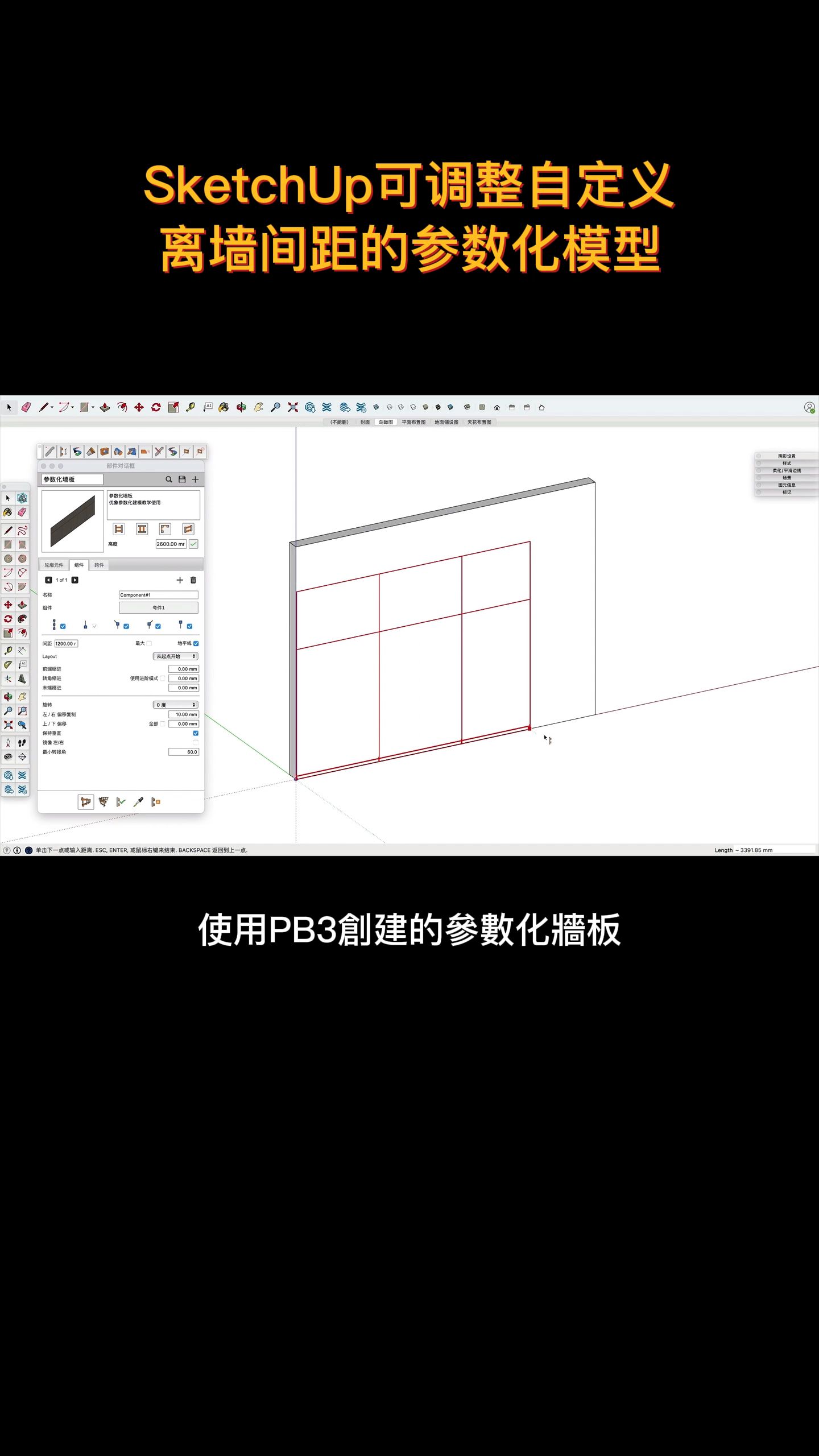Click the Look Around eye tool
Viewport: 819px width, 1456px height.
pos(8,757)
